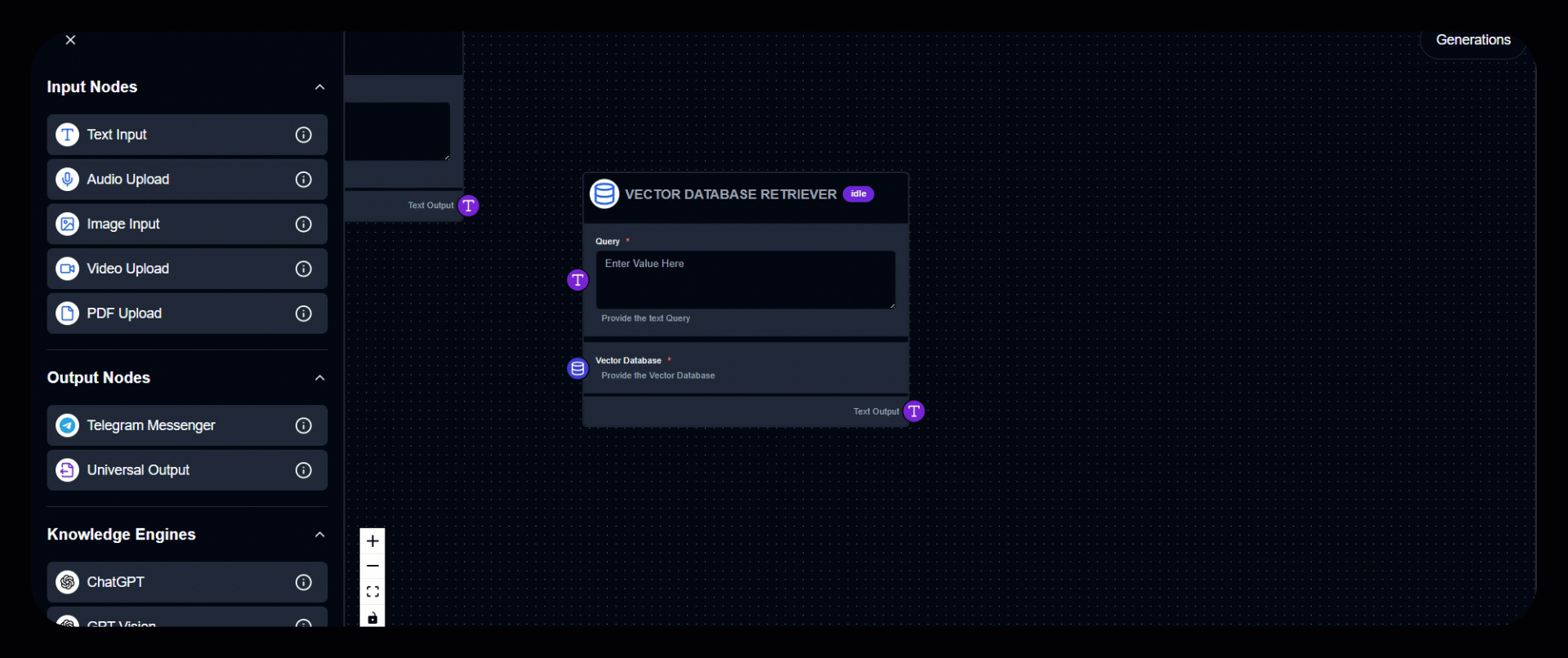This screenshot has height=658, width=1568.
Task: Open the Generations panel
Action: tap(1472, 40)
